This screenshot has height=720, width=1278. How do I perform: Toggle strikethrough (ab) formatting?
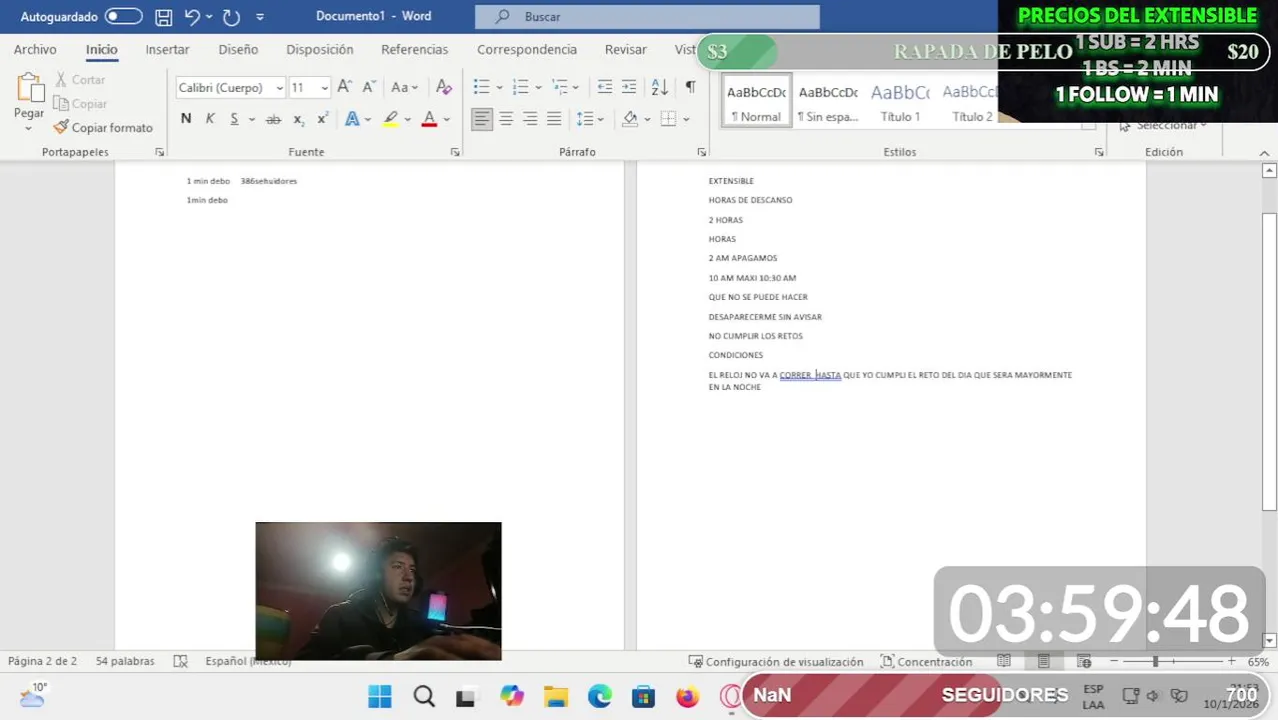[273, 119]
